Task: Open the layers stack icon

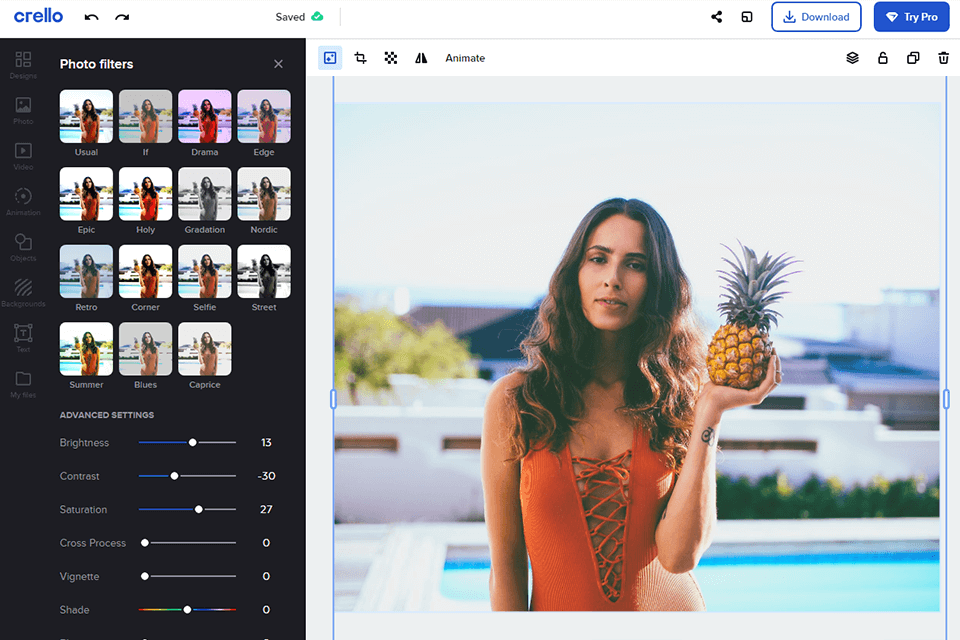Action: point(852,58)
